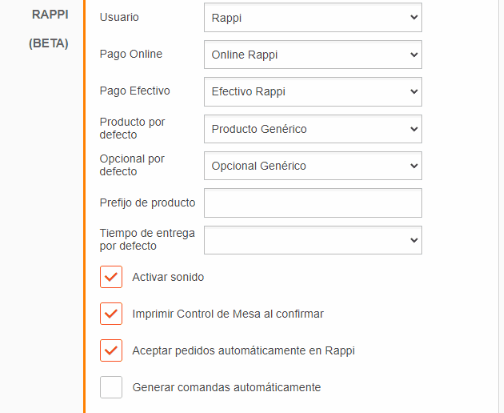The width and height of the screenshot is (504, 413).
Task: Enable Generar comandas automáticamente checkbox
Action: (111, 387)
